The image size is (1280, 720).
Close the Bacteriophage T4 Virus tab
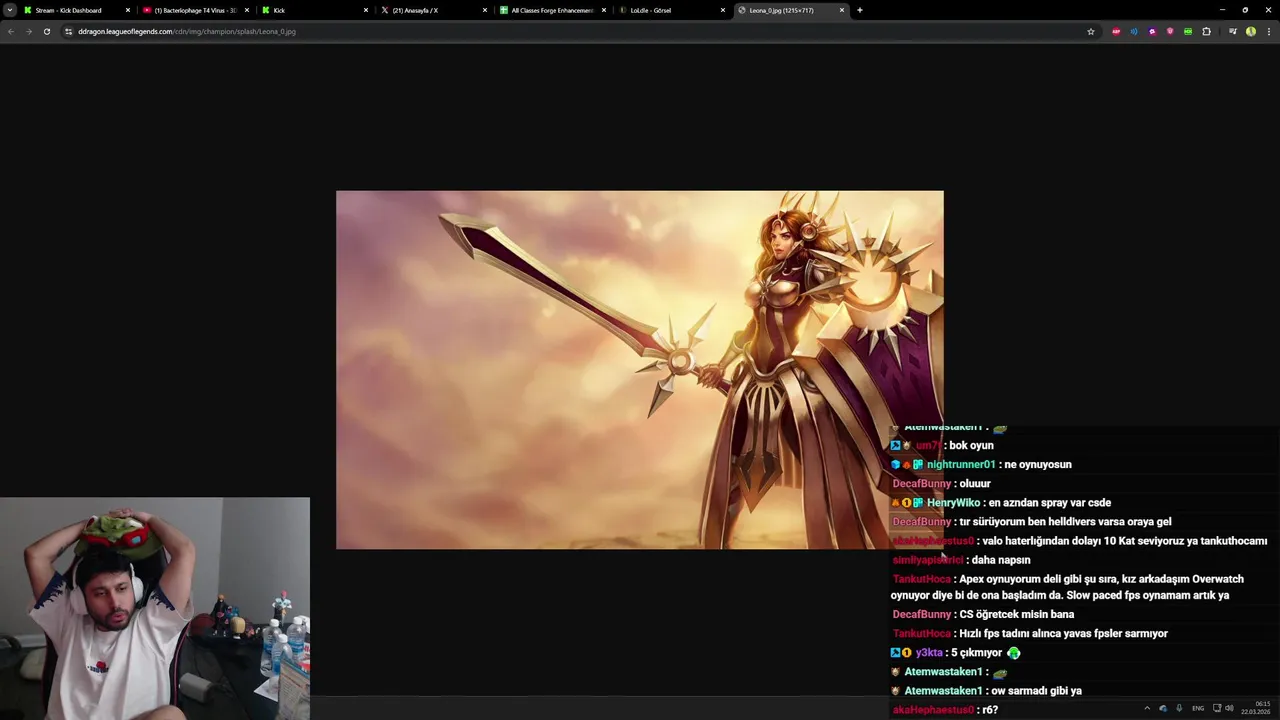[247, 10]
